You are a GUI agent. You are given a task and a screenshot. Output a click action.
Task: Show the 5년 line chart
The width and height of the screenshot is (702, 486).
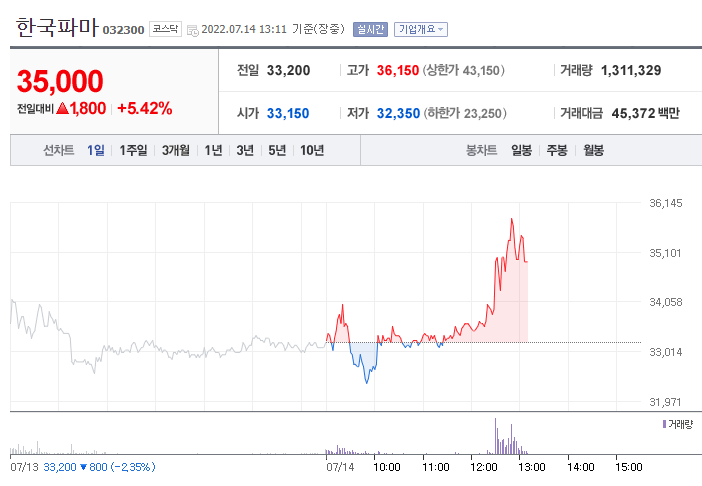point(277,150)
